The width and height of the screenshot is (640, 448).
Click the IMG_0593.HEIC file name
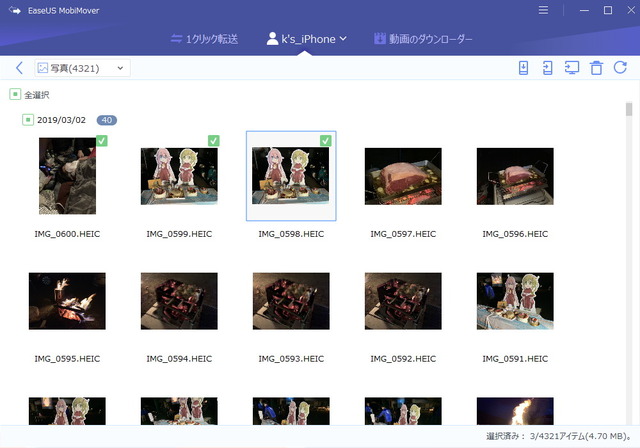click(x=291, y=359)
